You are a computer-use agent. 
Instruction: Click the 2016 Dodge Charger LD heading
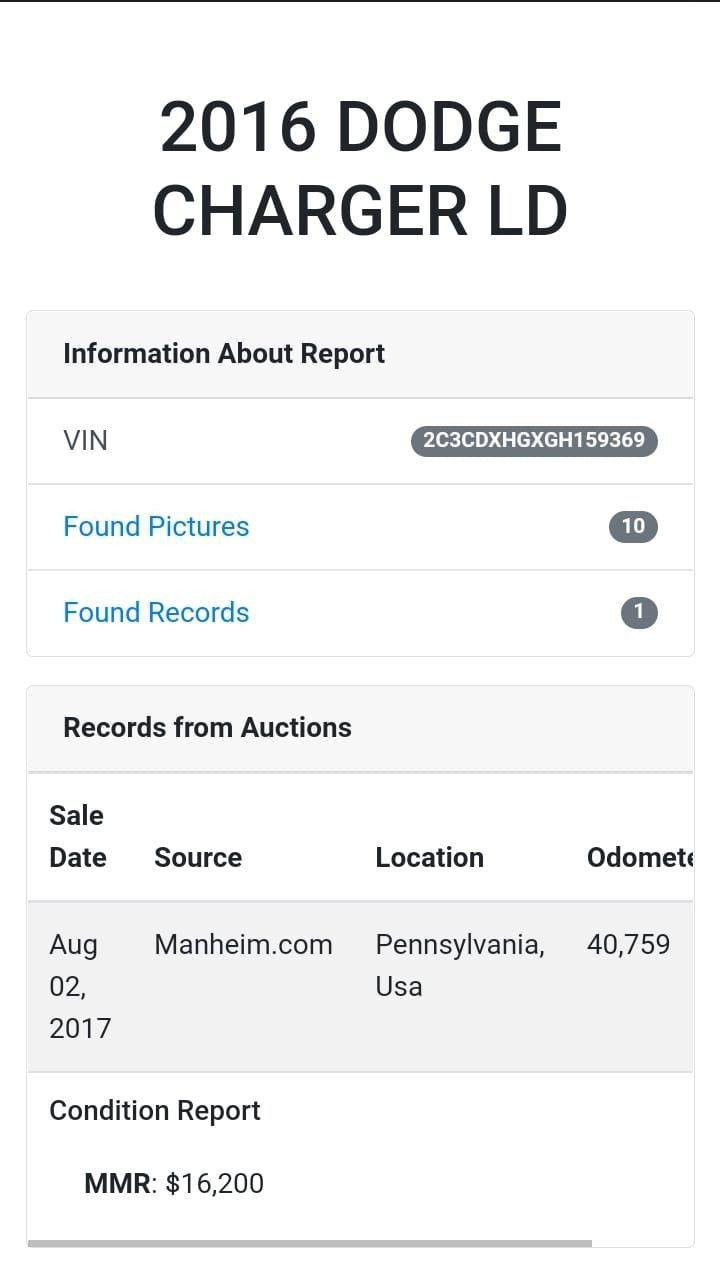(360, 168)
